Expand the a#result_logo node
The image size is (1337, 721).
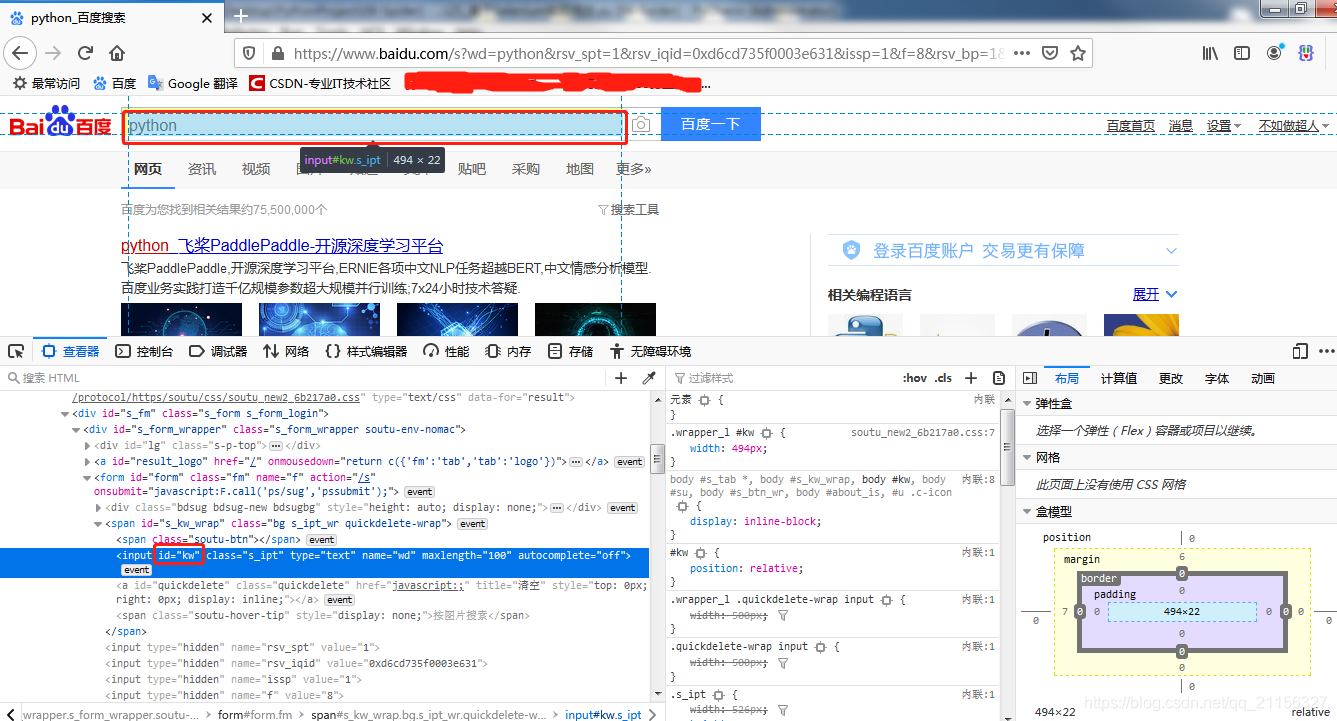pos(87,461)
